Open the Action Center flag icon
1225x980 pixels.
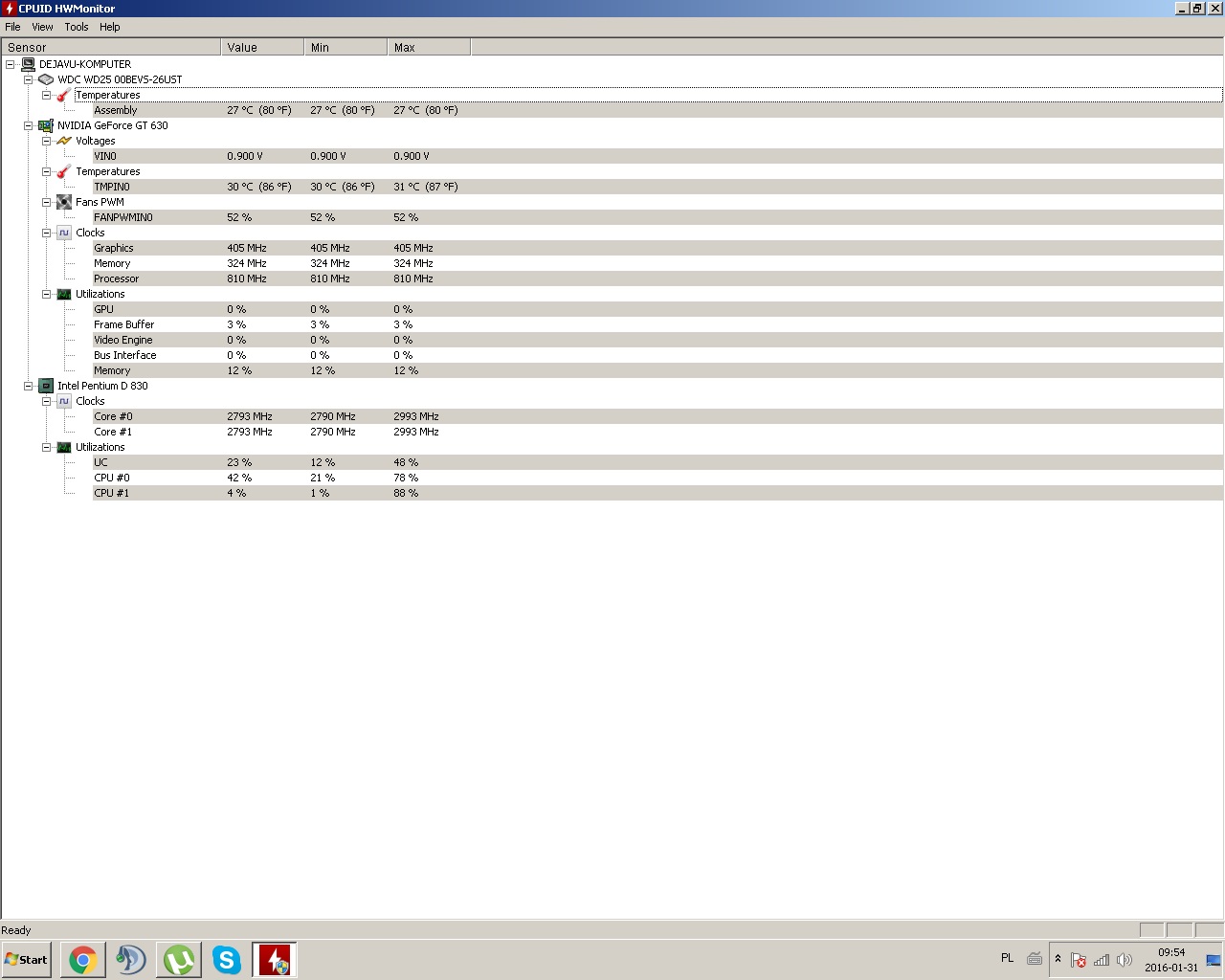coord(1079,960)
